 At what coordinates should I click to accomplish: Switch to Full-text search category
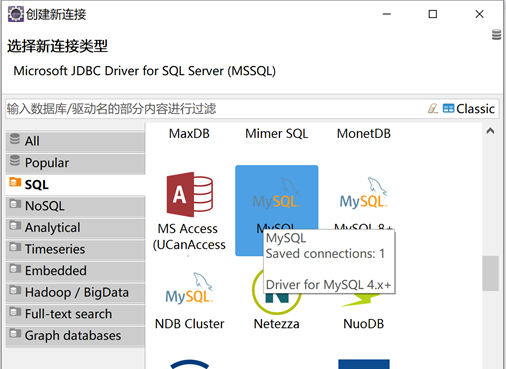coord(75,314)
